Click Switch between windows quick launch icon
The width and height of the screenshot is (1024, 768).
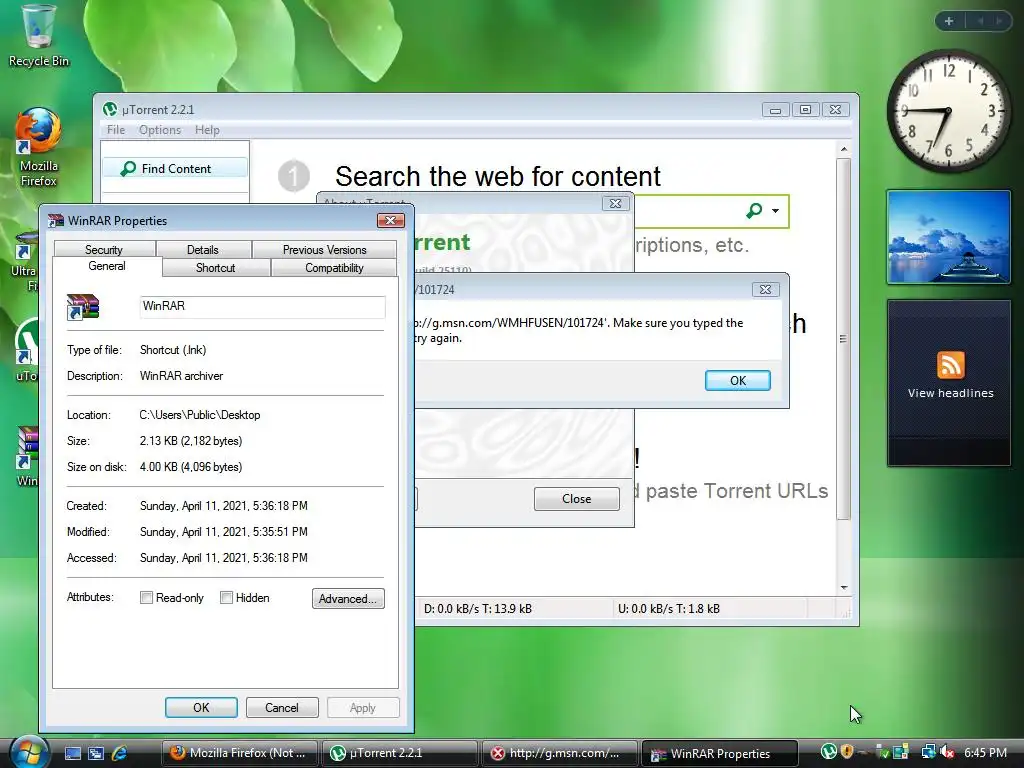(96, 753)
